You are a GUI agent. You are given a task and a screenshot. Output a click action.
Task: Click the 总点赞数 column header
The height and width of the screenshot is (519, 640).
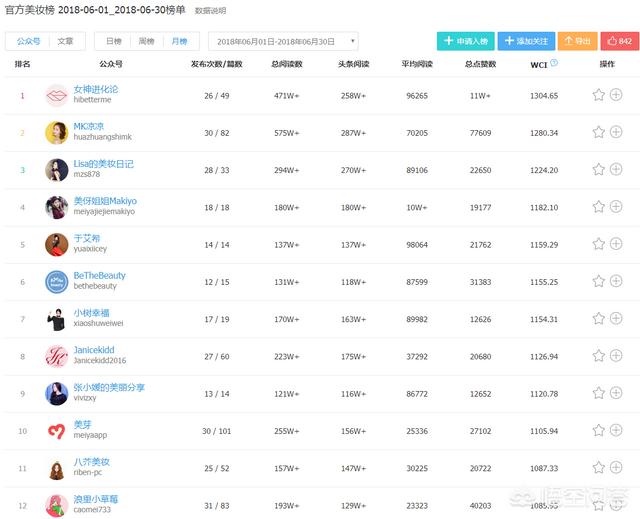point(481,64)
